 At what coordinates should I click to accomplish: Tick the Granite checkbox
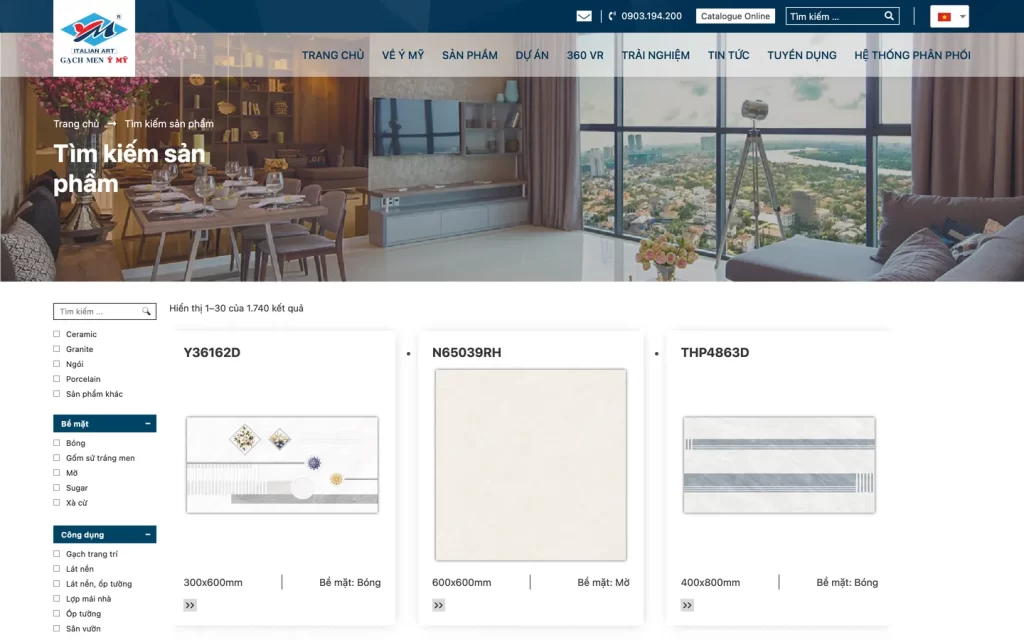tap(56, 349)
